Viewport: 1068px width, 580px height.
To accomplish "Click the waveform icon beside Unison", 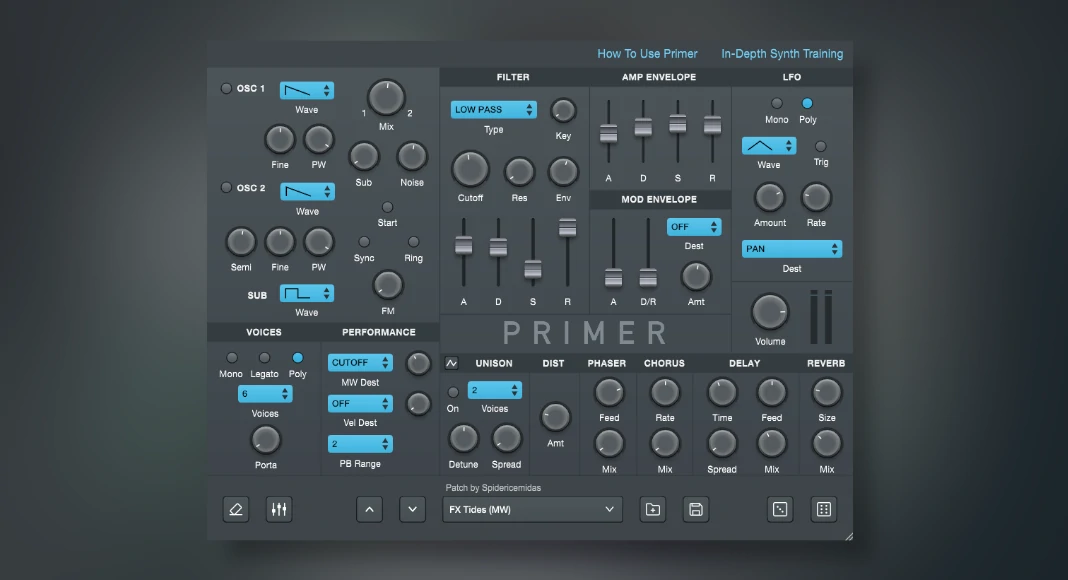I will click(451, 363).
